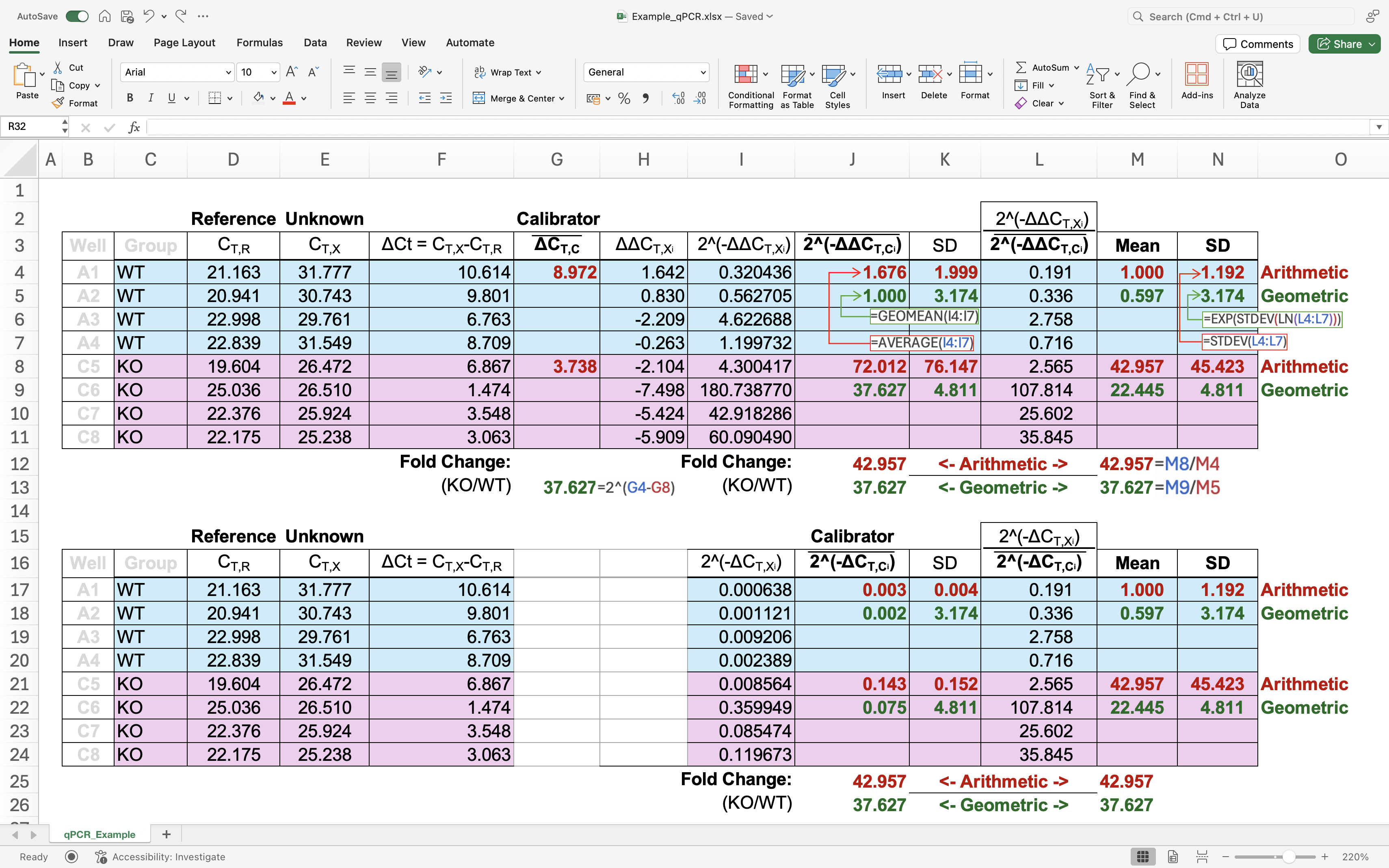Open the Arial font name dropdown

228,72
